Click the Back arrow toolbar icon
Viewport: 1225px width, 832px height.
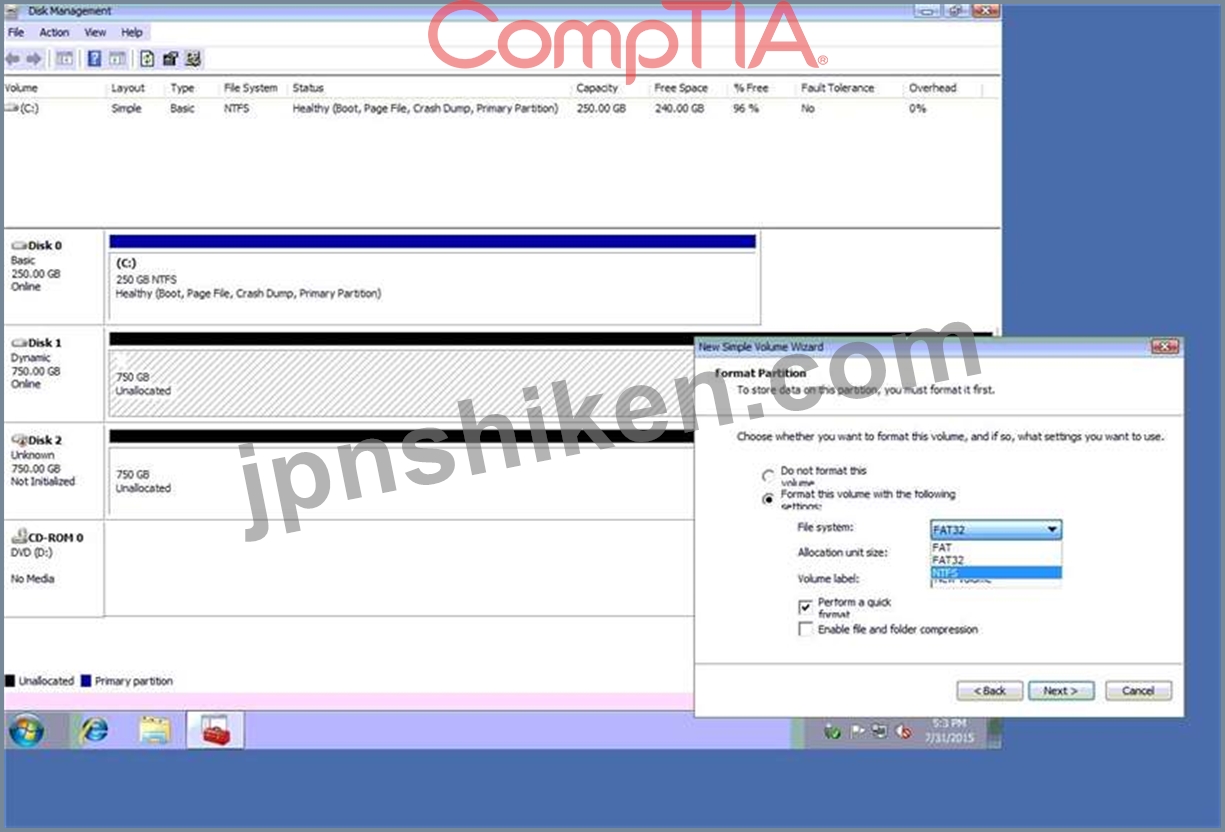14,59
